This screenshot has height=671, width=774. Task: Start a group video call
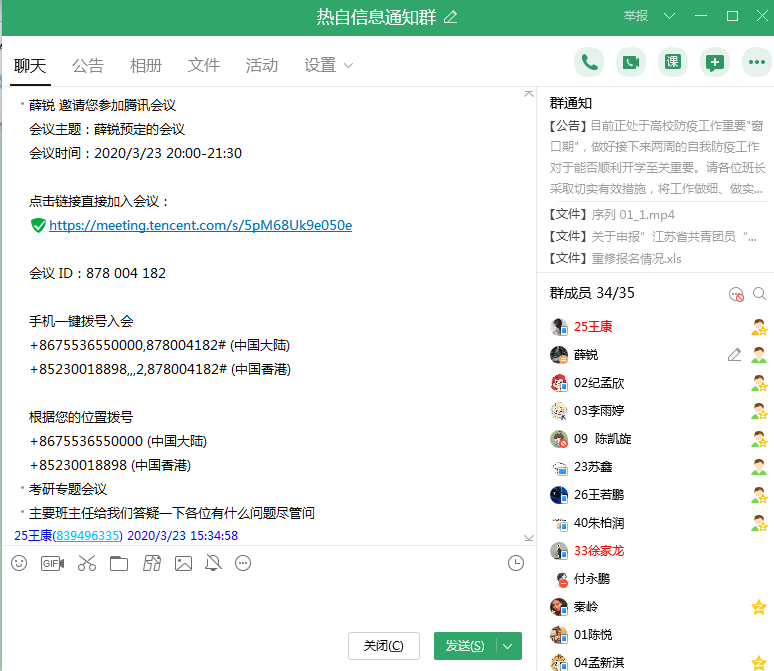631,62
